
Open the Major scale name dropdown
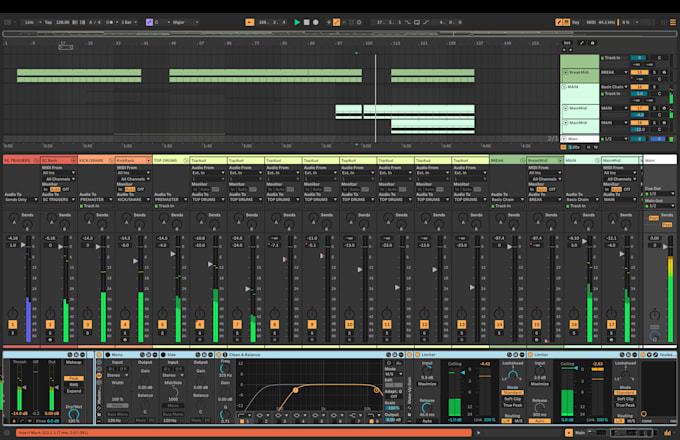click(185, 22)
